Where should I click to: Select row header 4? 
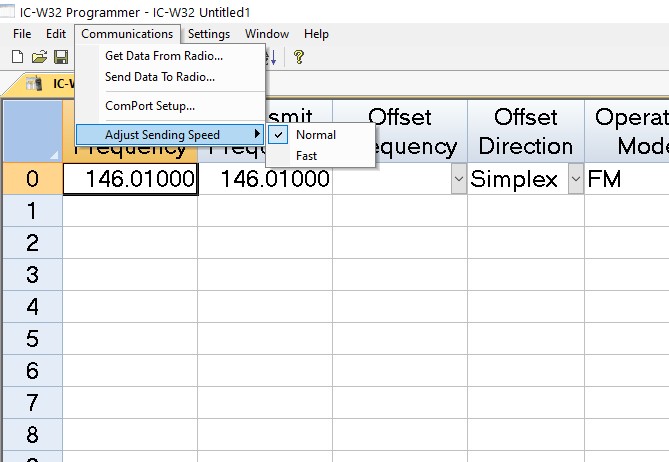[32, 307]
